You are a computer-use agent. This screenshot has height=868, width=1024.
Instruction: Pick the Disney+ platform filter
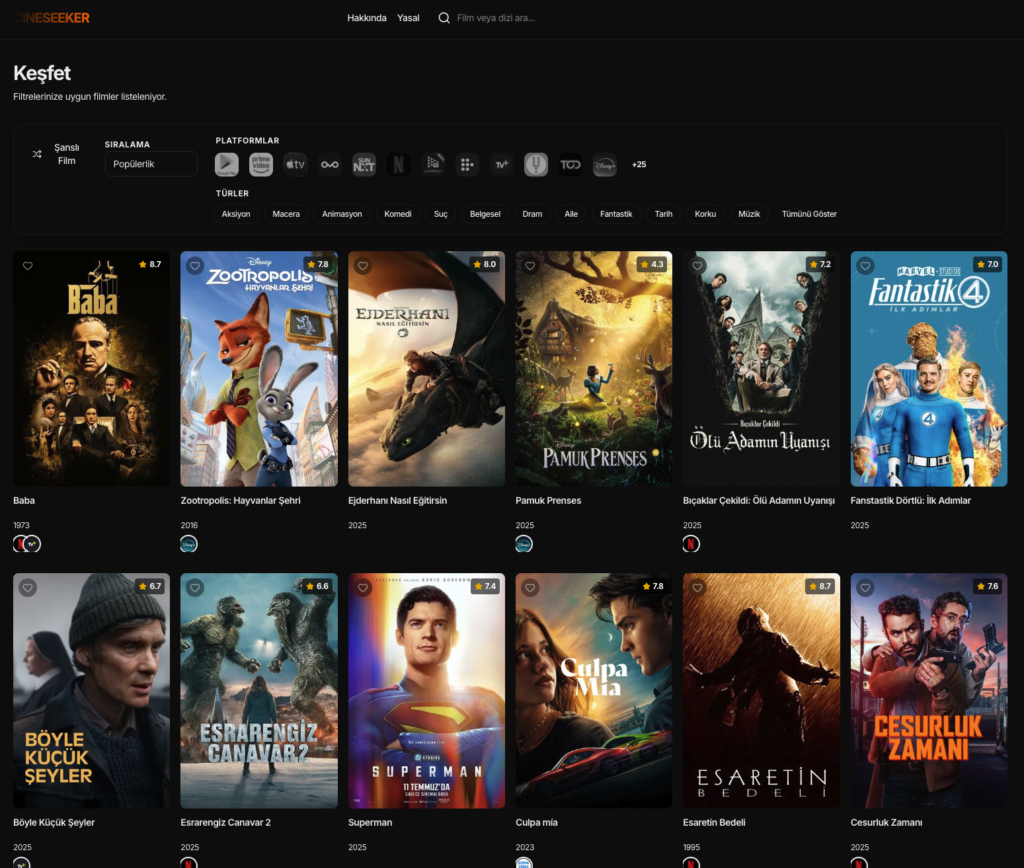[604, 165]
